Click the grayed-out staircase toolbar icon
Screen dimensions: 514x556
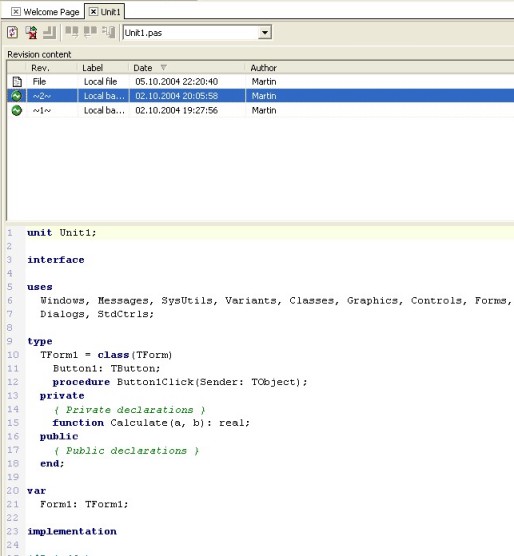[x=49, y=32]
